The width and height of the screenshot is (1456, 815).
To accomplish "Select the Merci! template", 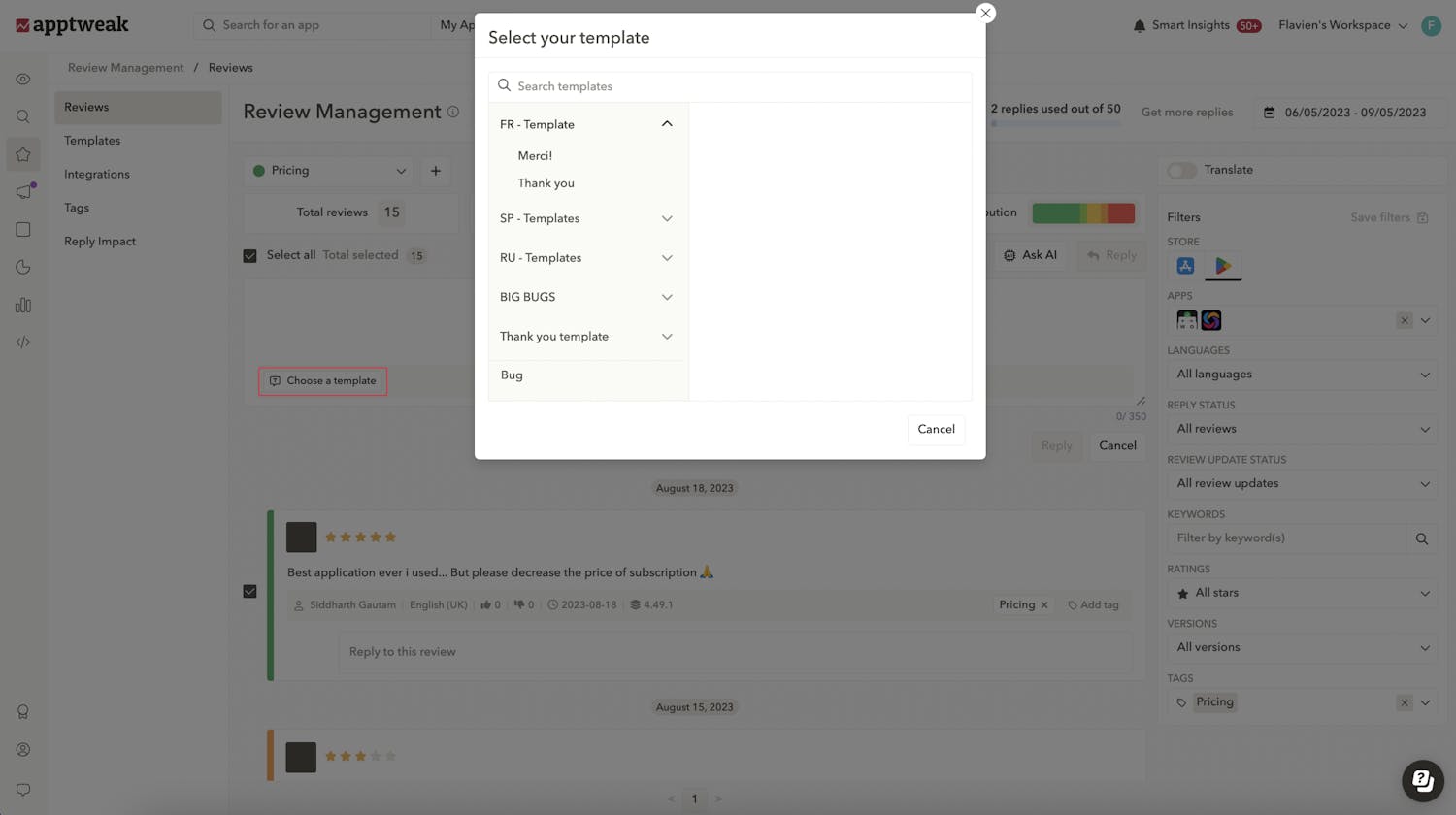I will click(x=535, y=156).
